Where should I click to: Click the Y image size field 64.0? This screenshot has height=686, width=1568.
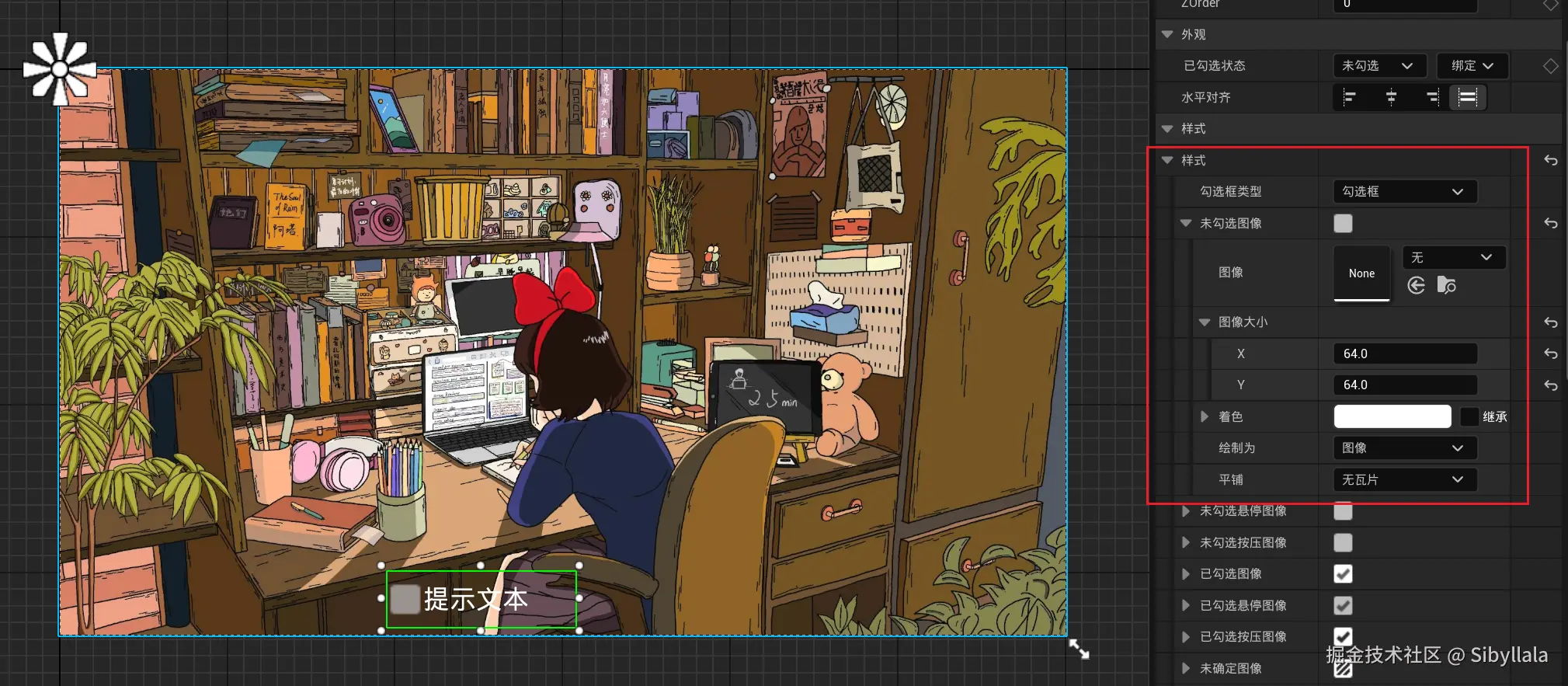click(x=1405, y=385)
